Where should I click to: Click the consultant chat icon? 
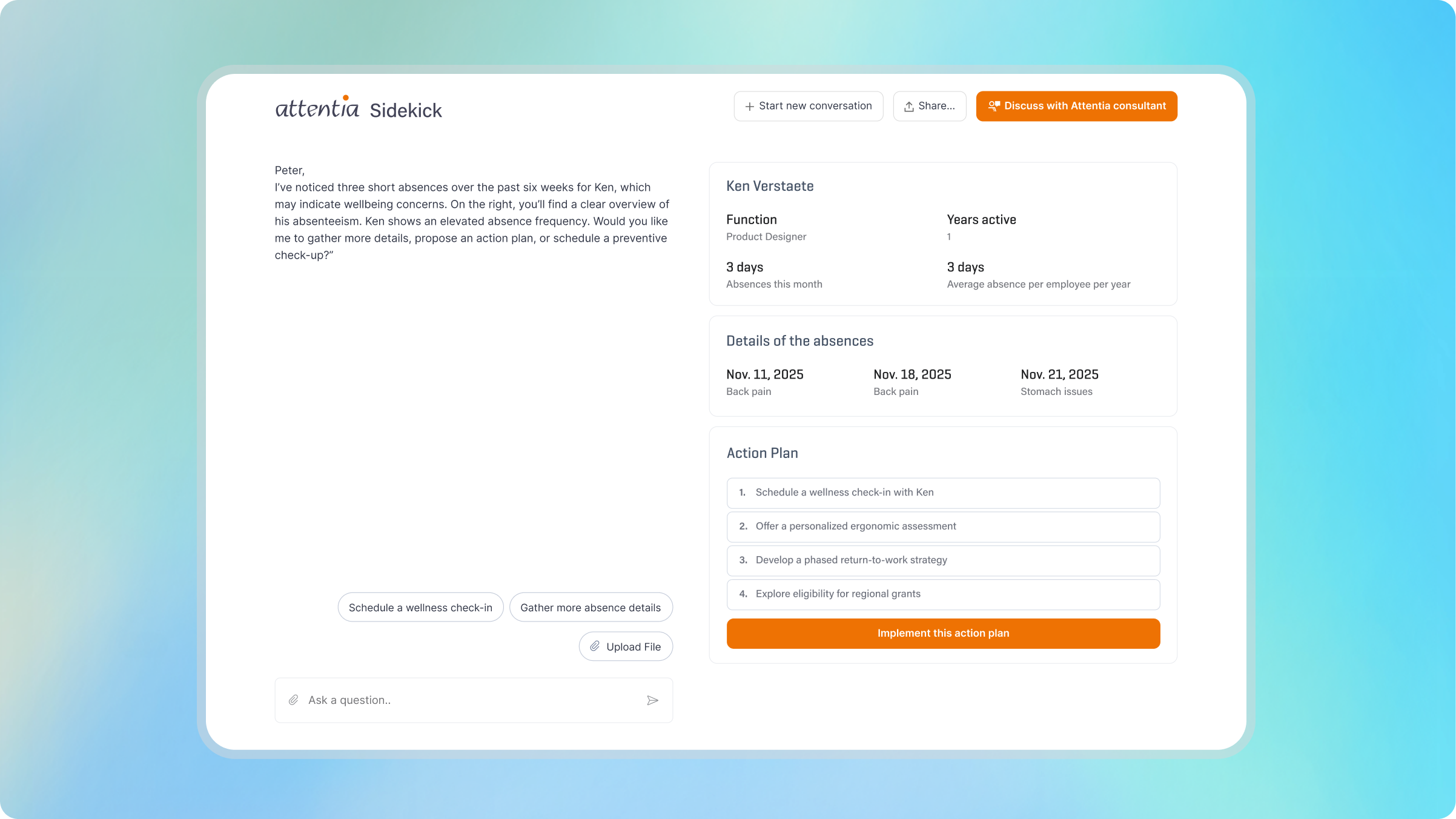(994, 106)
